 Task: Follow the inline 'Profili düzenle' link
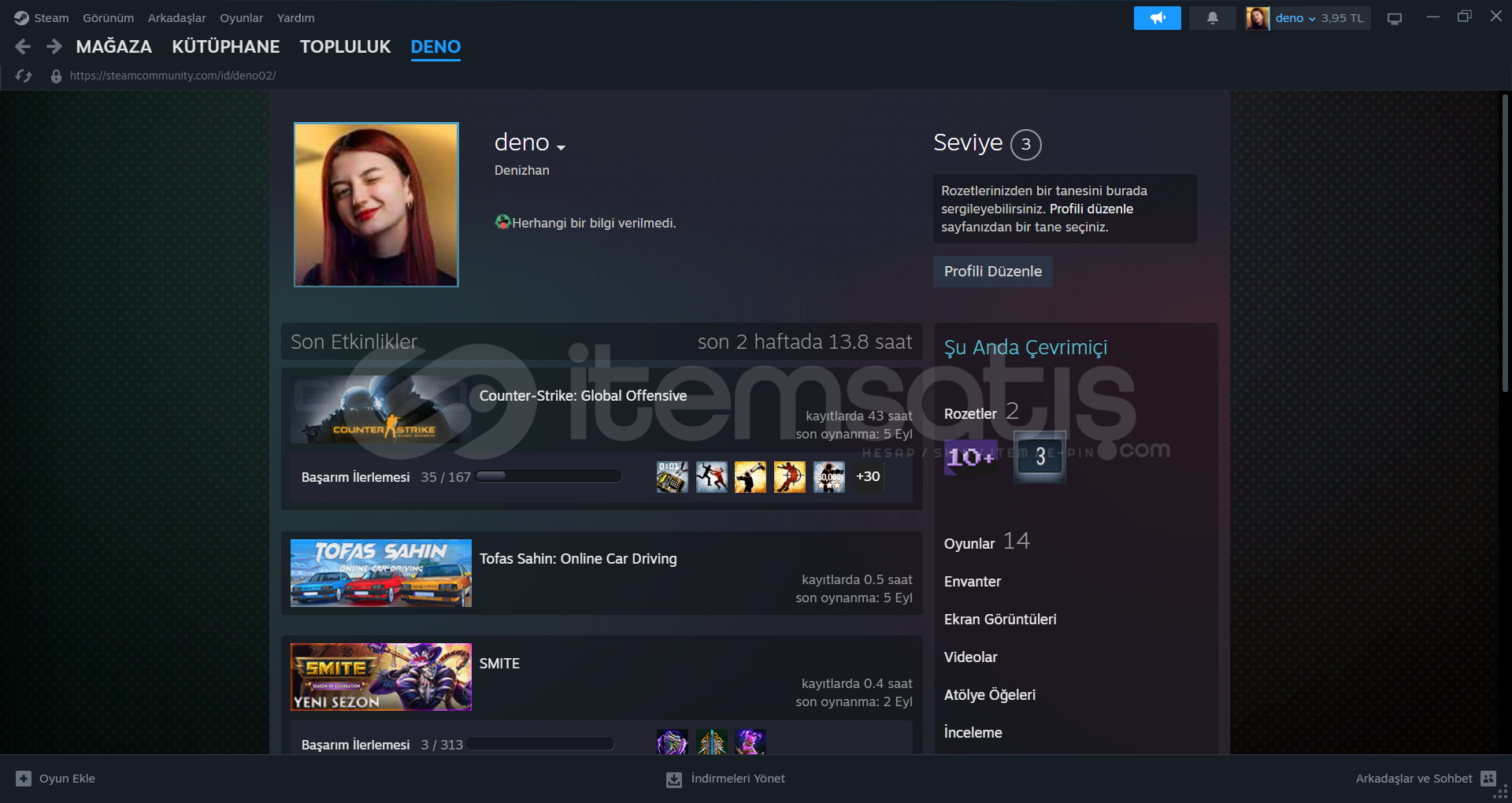point(1091,209)
